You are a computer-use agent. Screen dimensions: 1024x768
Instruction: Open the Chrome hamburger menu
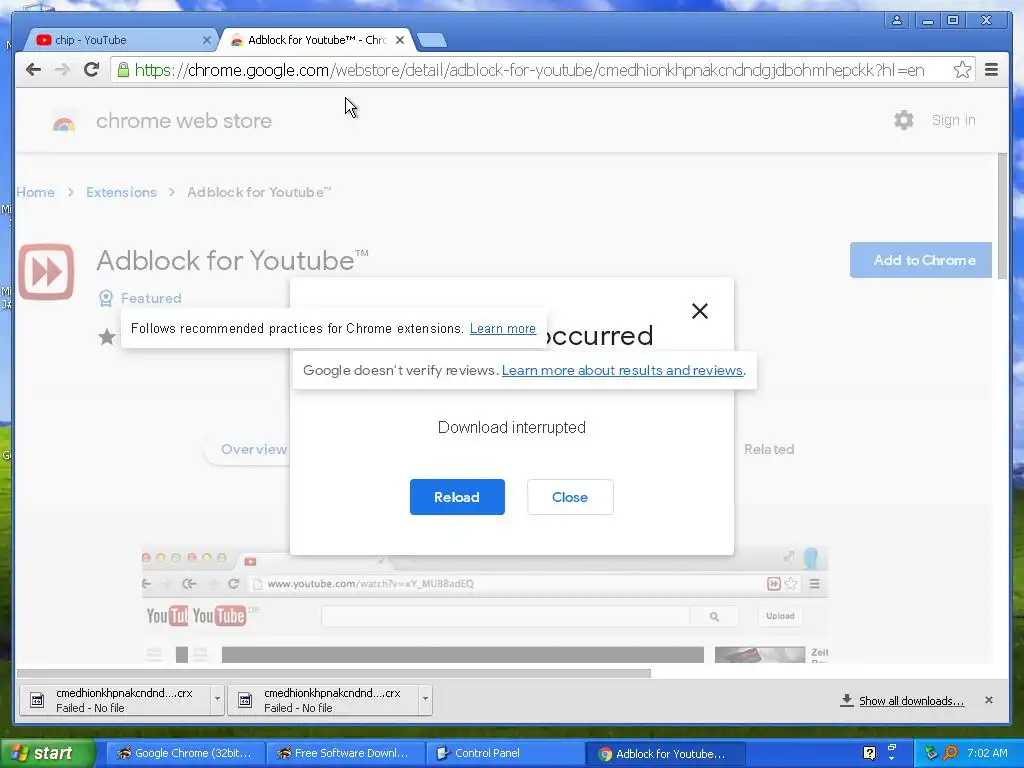(991, 69)
